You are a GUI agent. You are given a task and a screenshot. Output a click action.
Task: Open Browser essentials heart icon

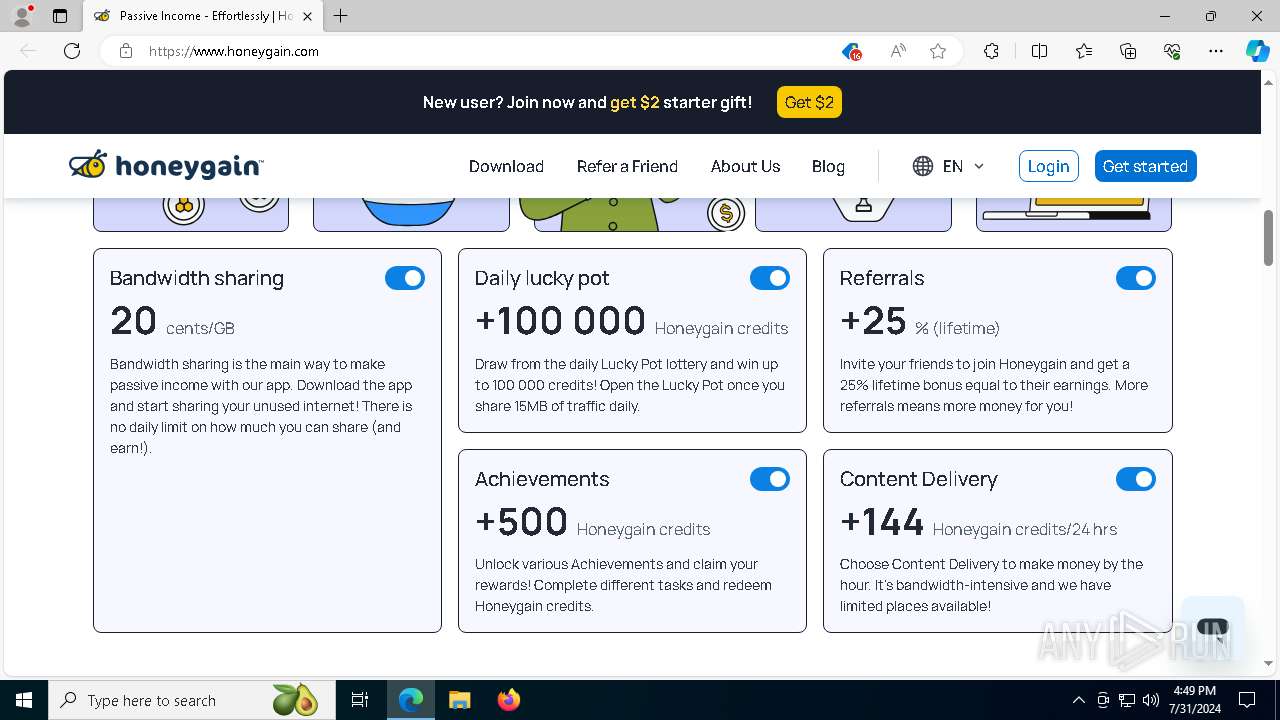point(1172,51)
